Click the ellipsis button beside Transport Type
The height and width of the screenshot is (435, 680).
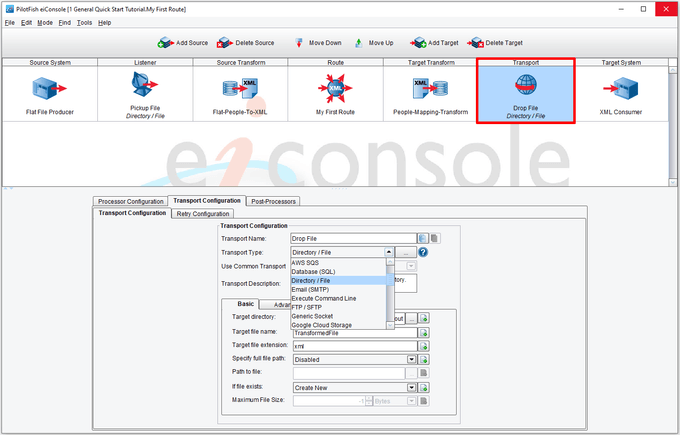click(x=405, y=252)
